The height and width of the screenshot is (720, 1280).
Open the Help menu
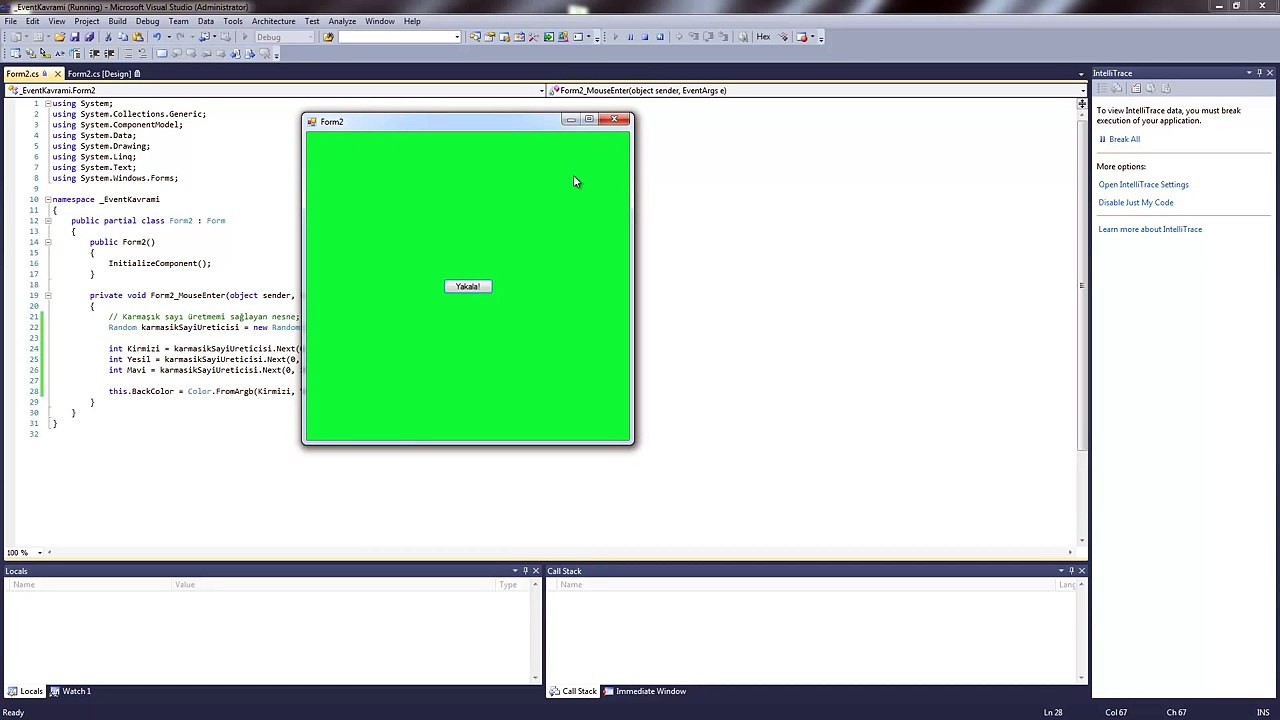(x=412, y=21)
